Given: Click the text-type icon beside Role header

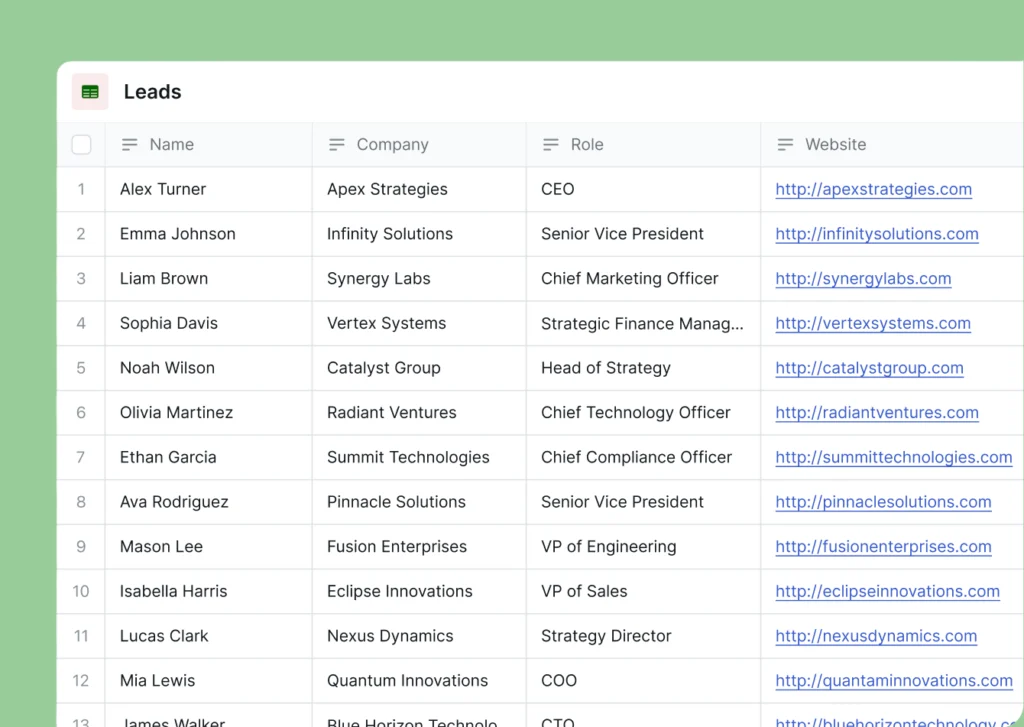Looking at the screenshot, I should pyautogui.click(x=551, y=145).
